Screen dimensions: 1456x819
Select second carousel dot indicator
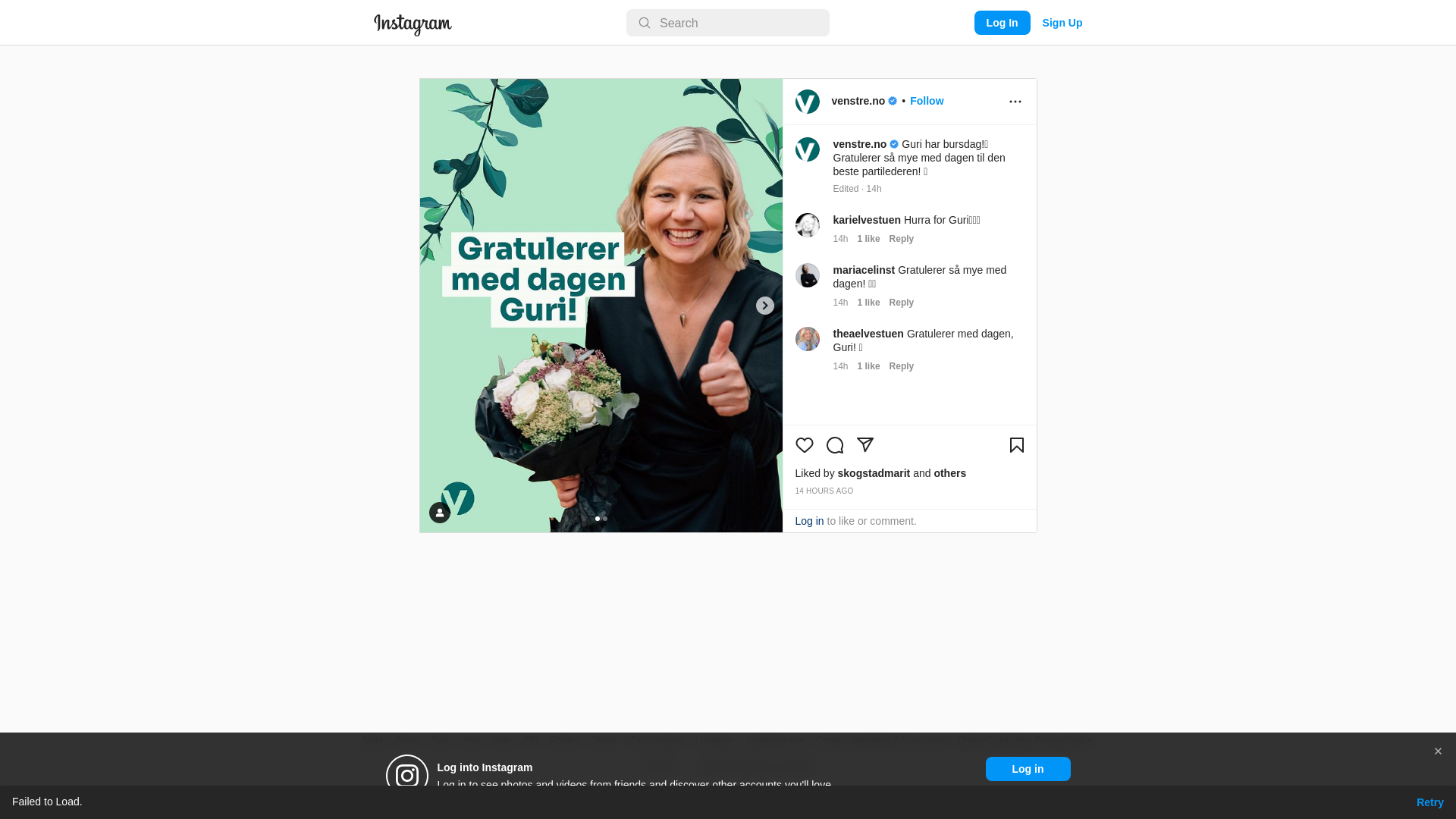(x=605, y=519)
